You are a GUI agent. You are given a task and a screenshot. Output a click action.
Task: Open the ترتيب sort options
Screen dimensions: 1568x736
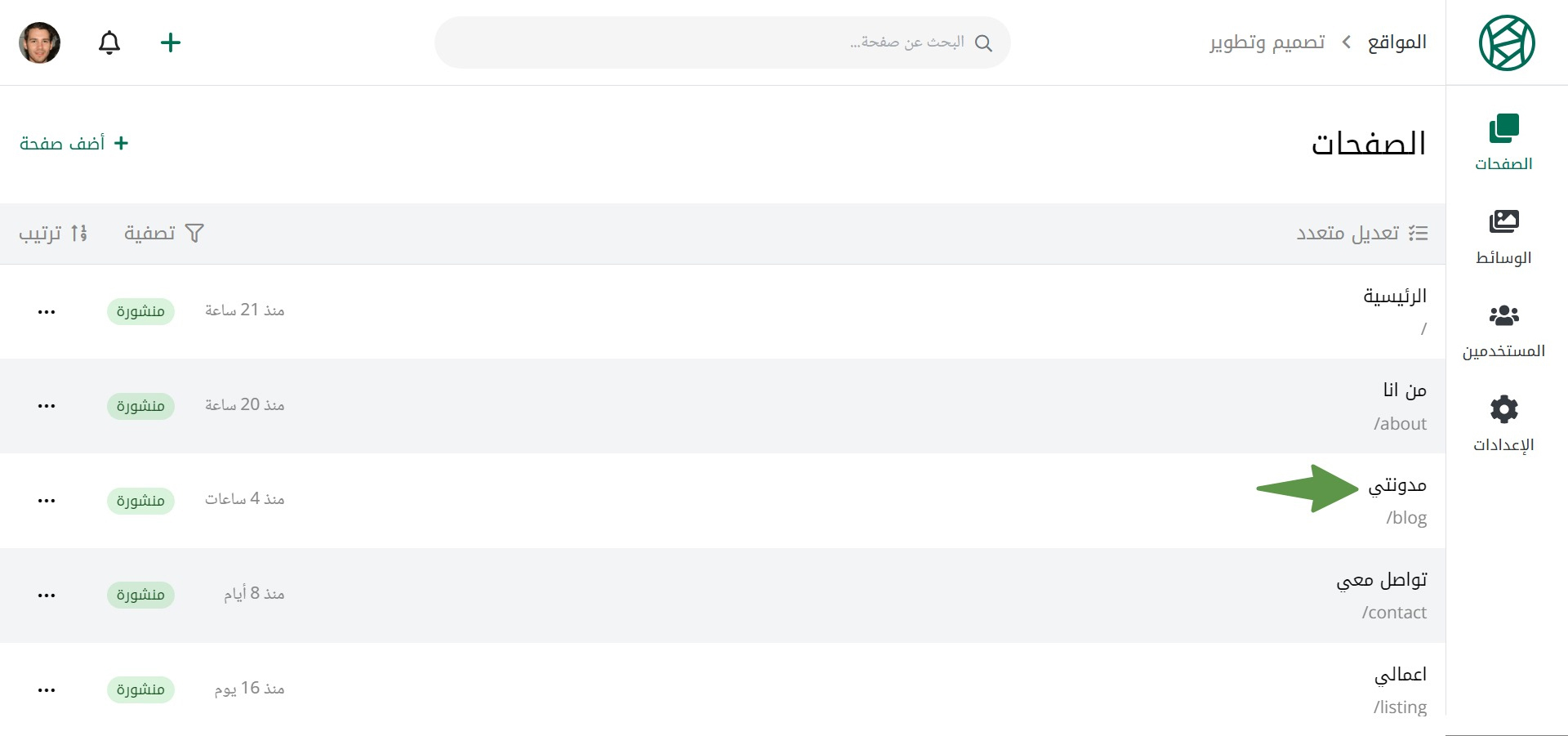(53, 234)
